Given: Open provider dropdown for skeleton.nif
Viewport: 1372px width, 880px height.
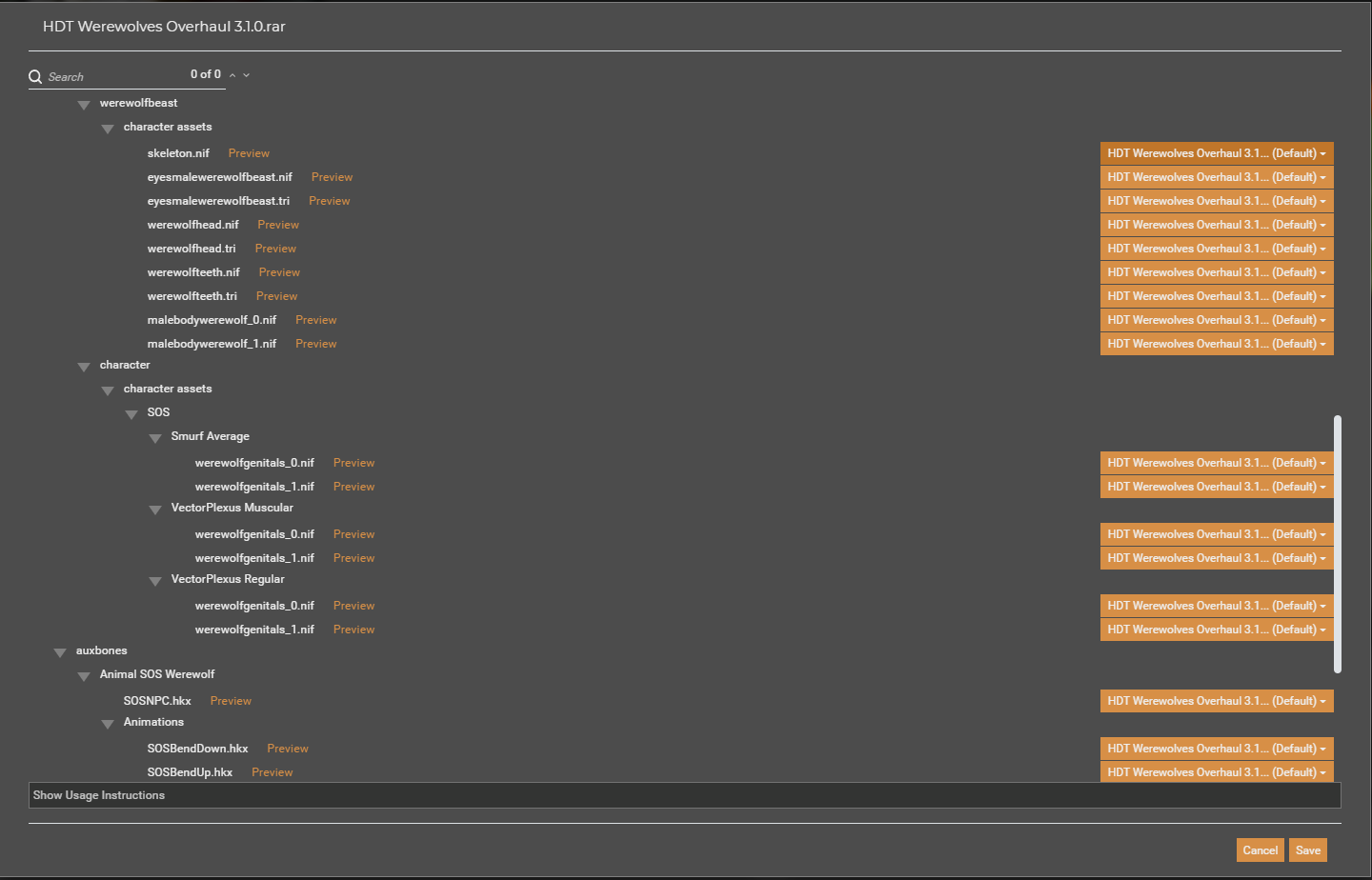Looking at the screenshot, I should 1217,153.
